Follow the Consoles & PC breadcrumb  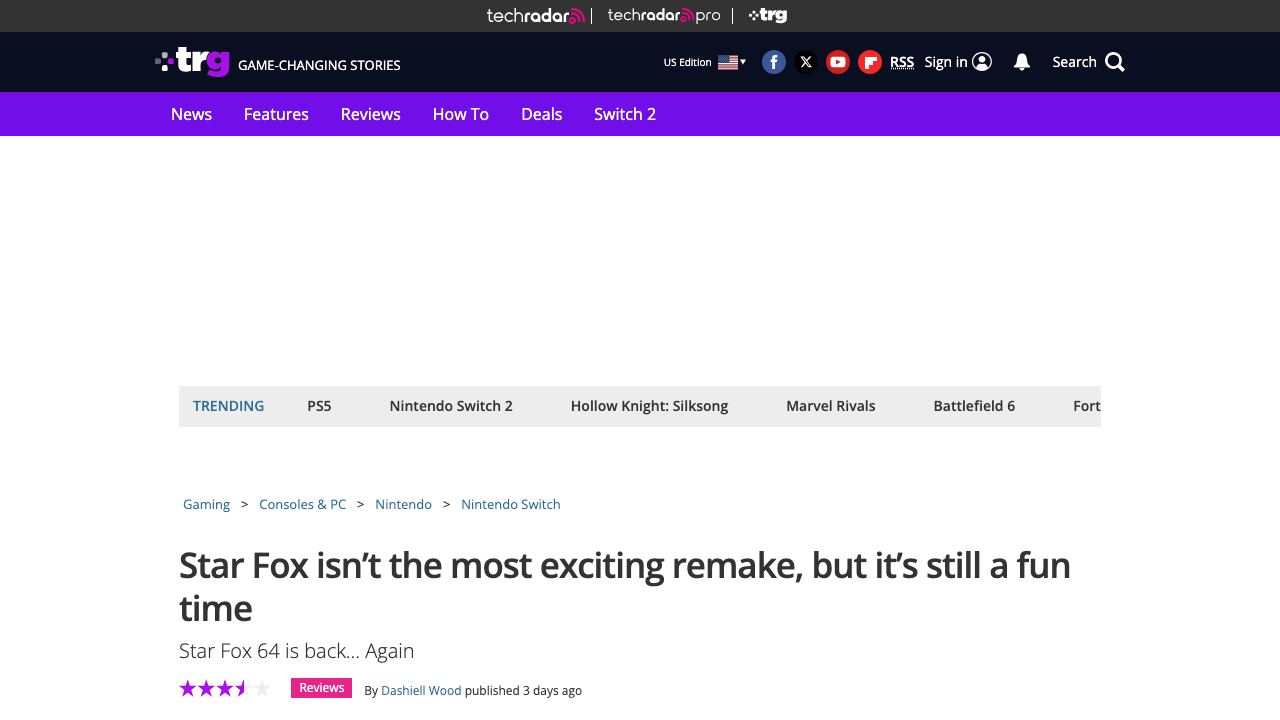[x=302, y=504]
